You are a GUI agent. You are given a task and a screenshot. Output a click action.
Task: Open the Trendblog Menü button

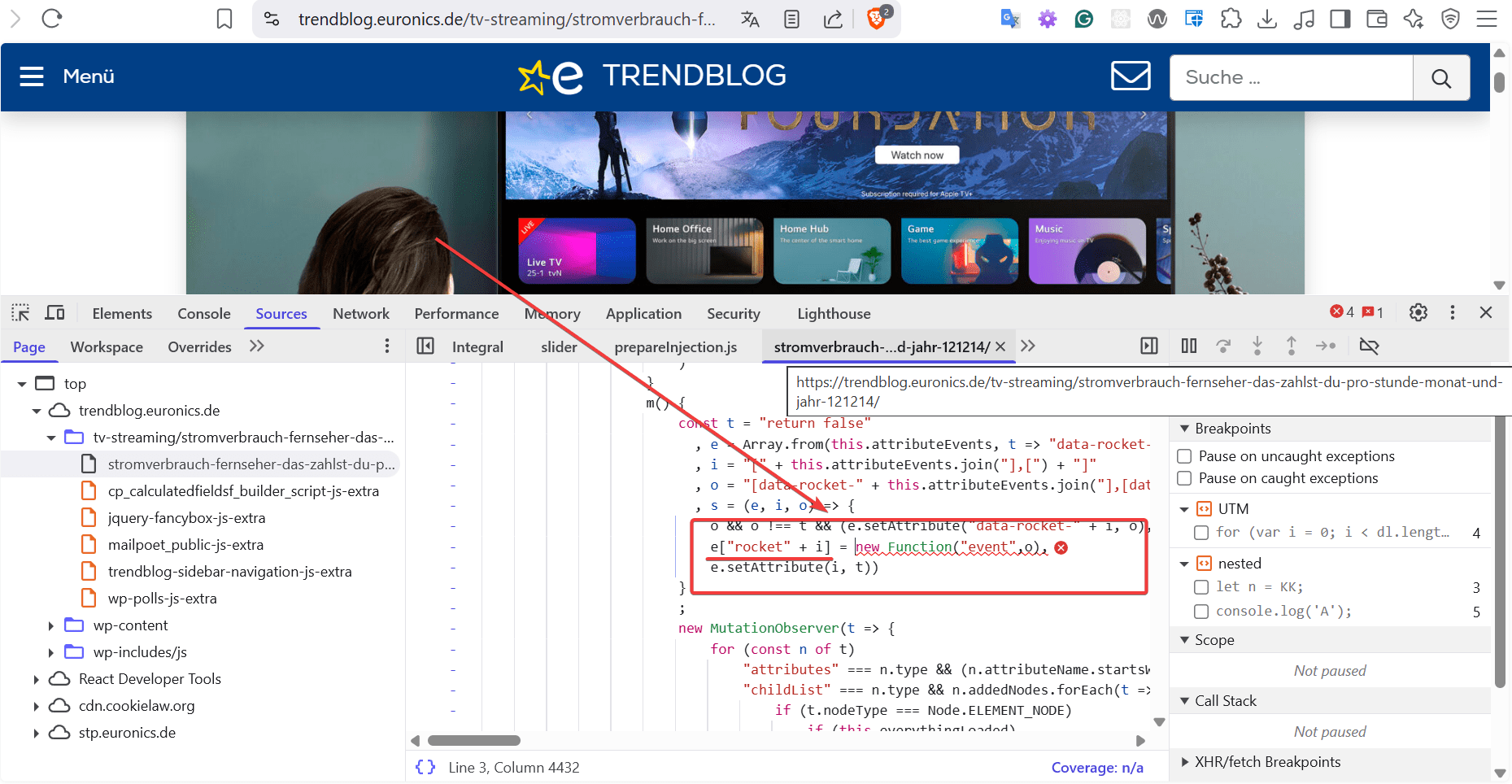pyautogui.click(x=68, y=76)
